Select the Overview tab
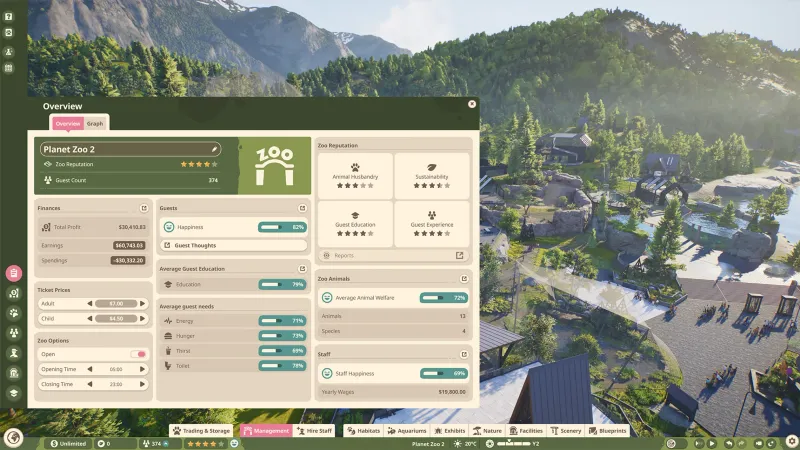The width and height of the screenshot is (800, 450). [67, 123]
